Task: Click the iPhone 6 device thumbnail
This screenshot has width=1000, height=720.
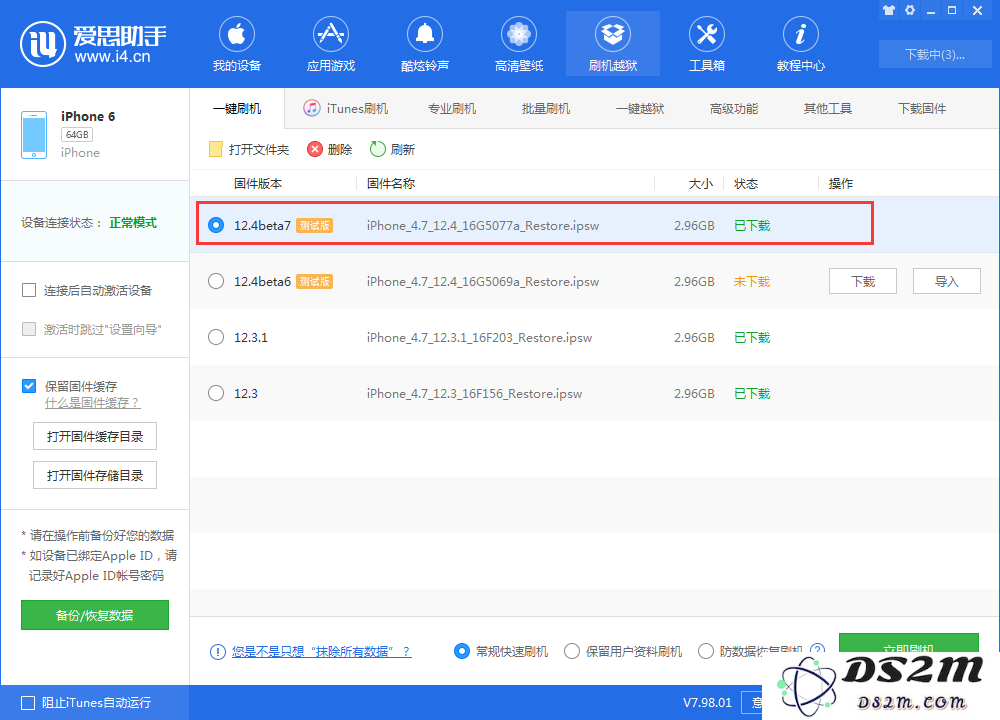Action: pyautogui.click(x=34, y=135)
